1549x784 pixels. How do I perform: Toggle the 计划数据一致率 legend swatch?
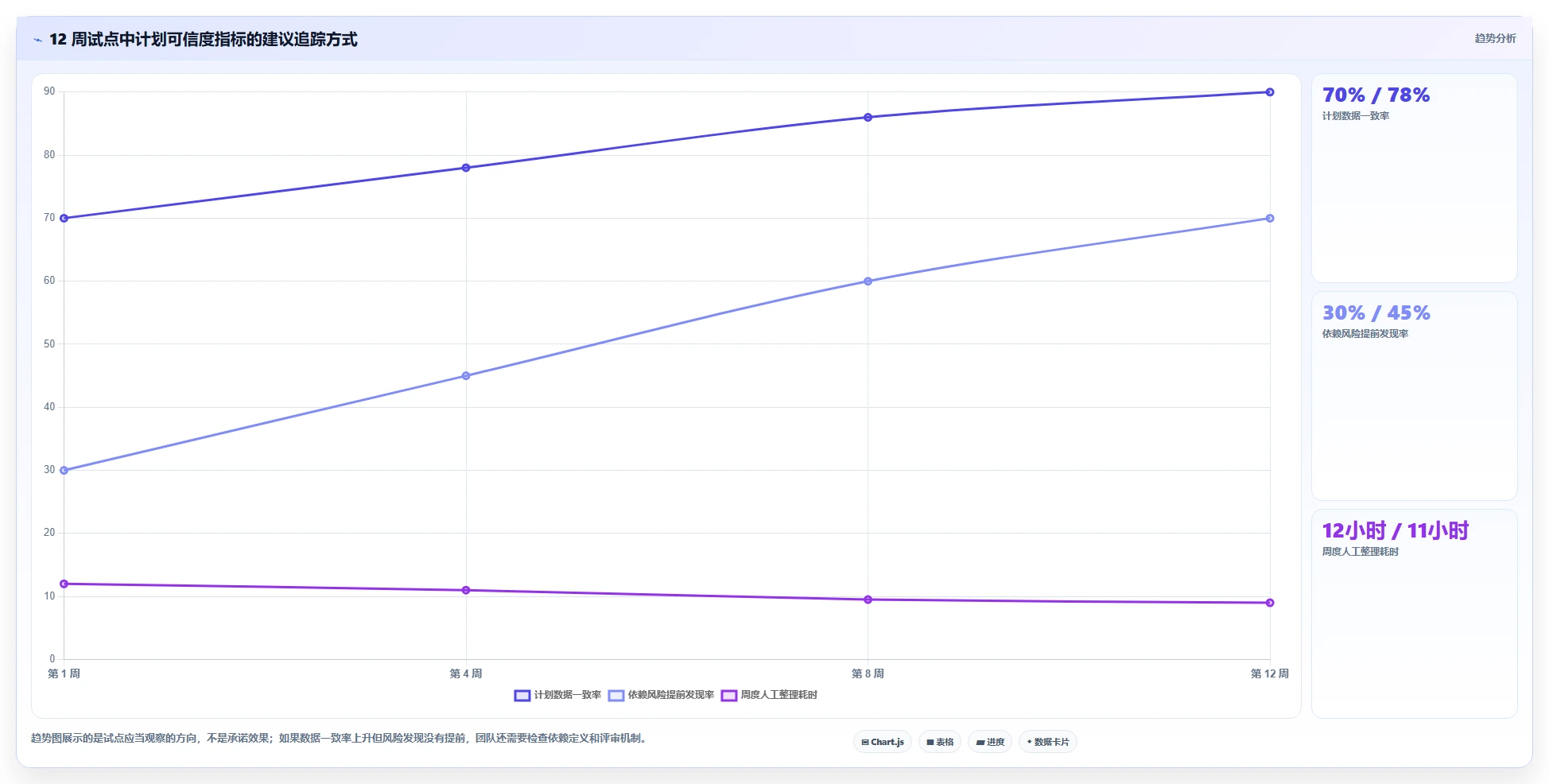click(x=522, y=695)
